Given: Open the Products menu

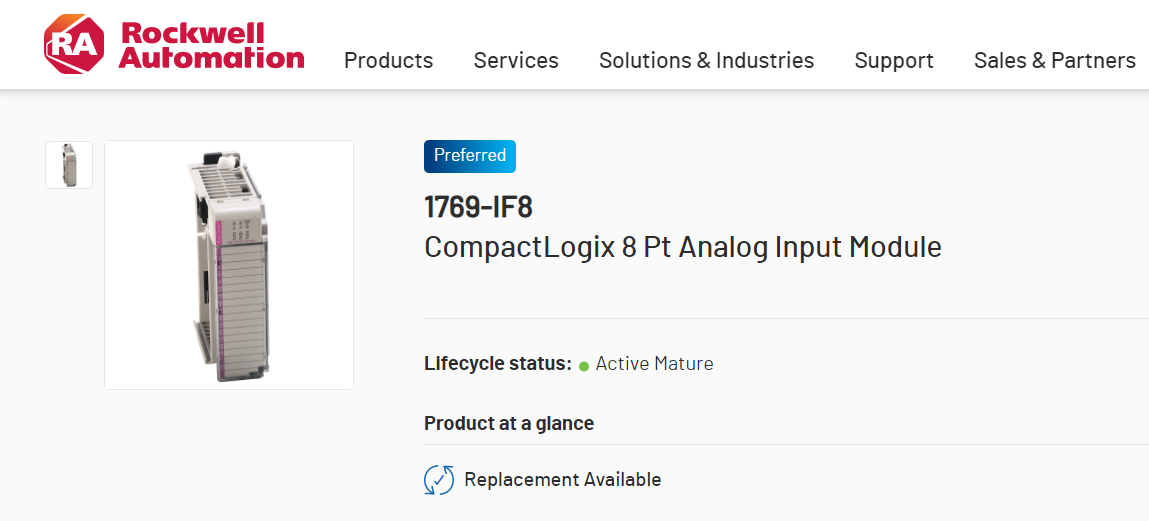Looking at the screenshot, I should [x=388, y=61].
